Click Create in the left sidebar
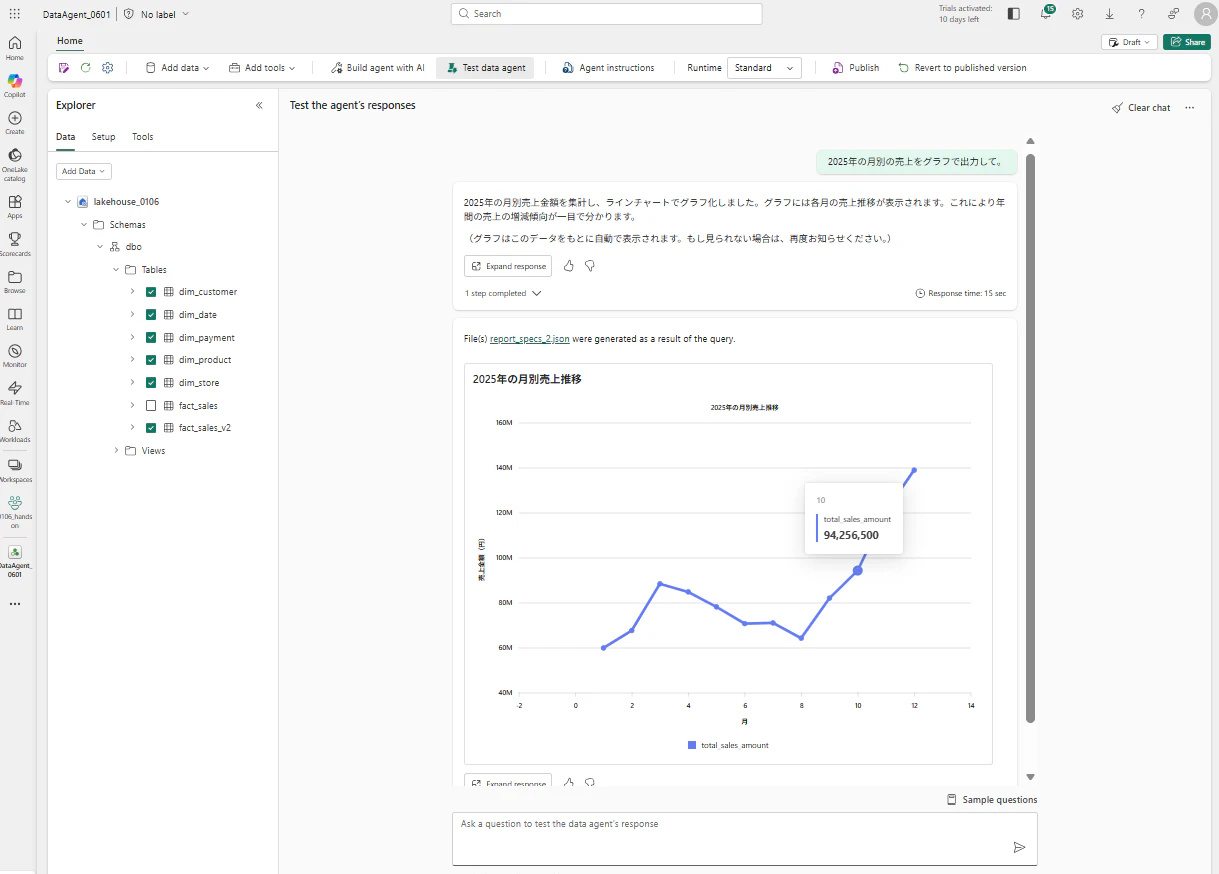The width and height of the screenshot is (1219, 874). (15, 123)
